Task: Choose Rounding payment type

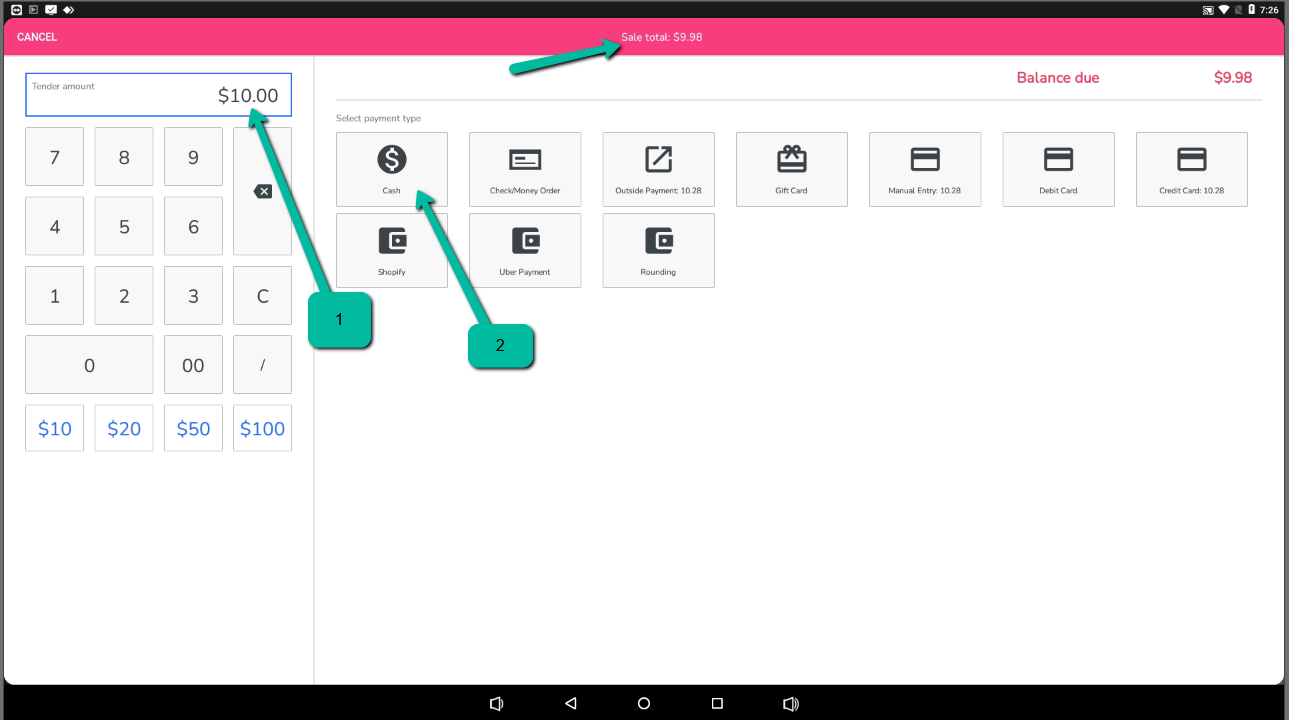Action: coord(658,250)
